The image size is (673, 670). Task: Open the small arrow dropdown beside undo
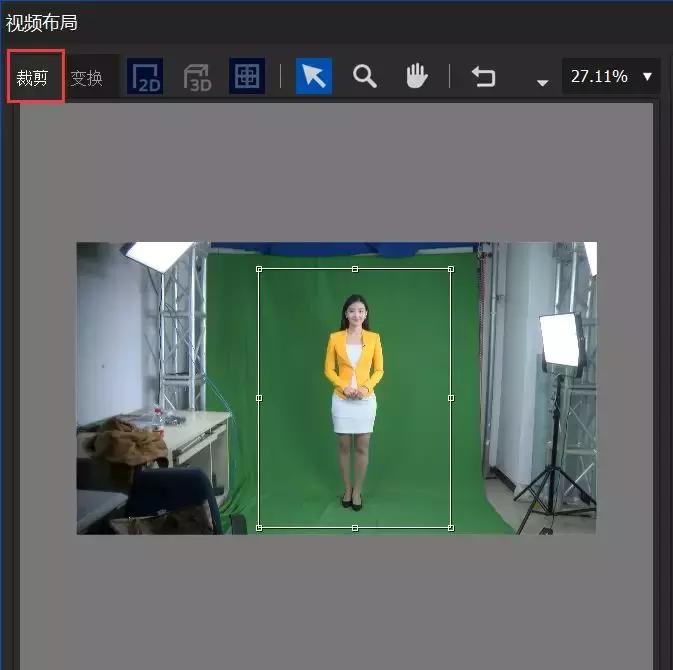543,82
